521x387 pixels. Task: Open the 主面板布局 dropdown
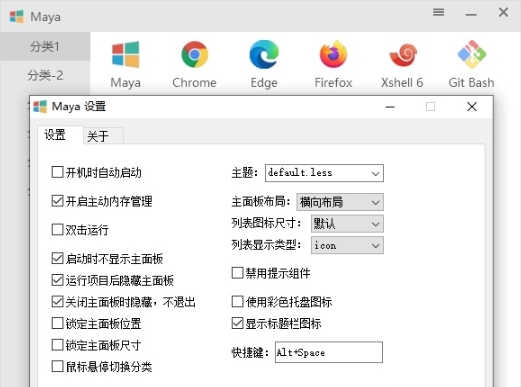point(340,202)
